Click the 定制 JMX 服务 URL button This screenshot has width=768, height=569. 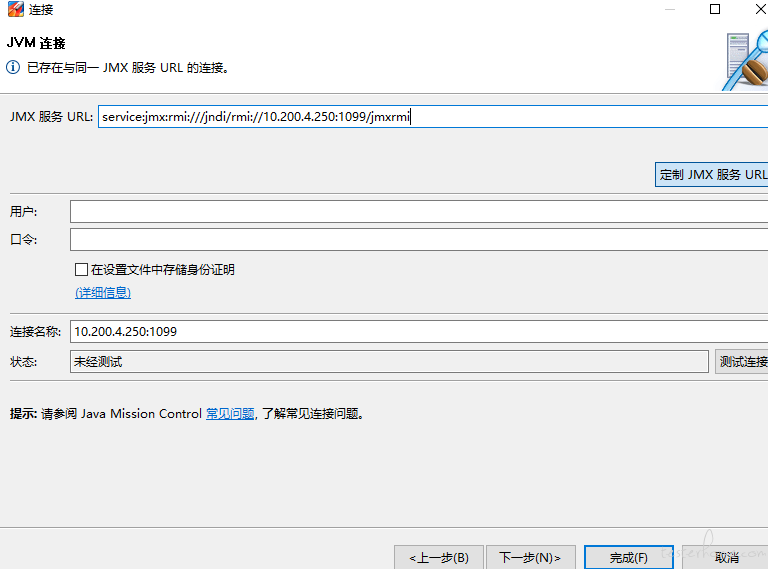click(x=711, y=175)
